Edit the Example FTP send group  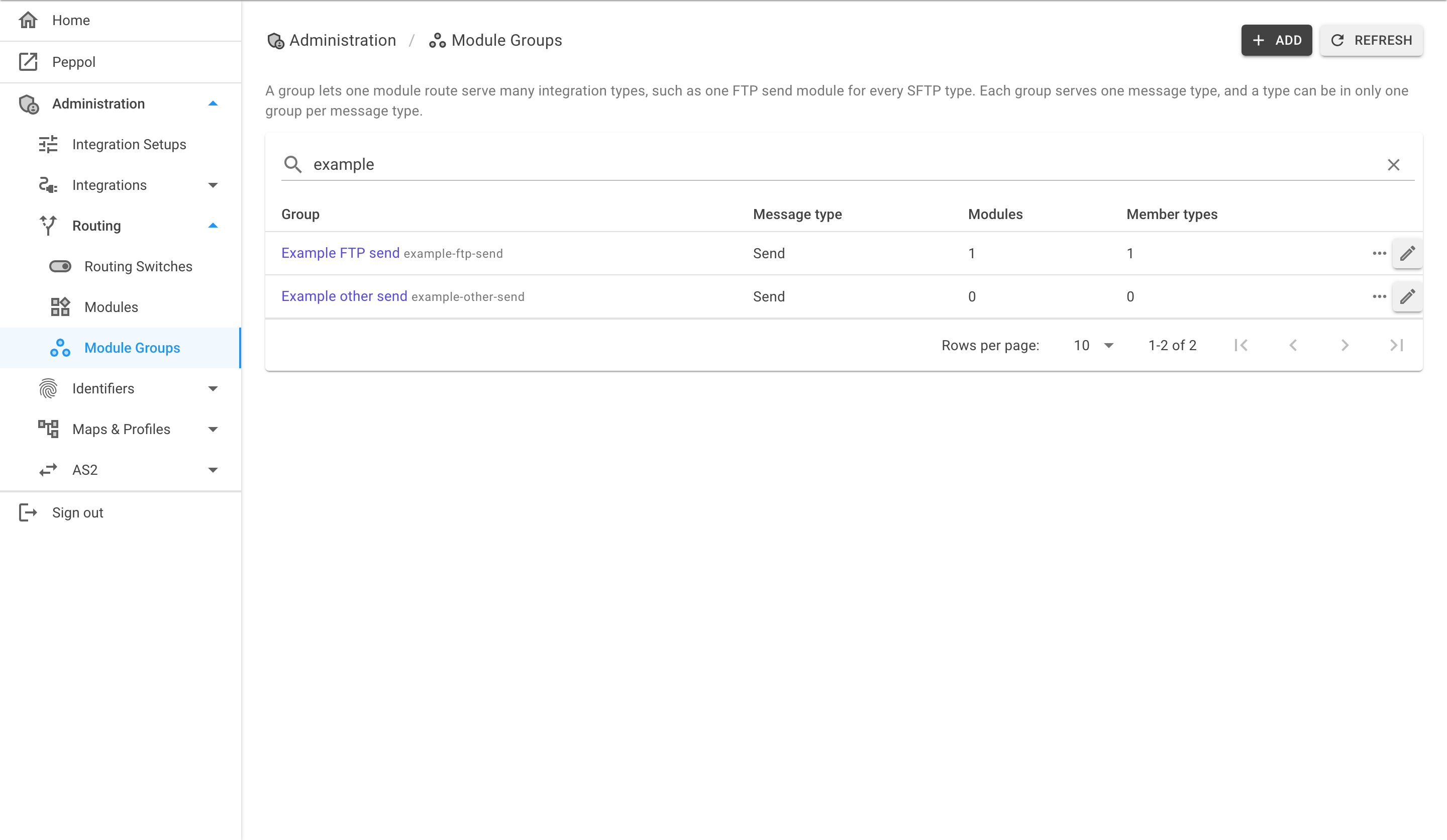click(x=1407, y=253)
